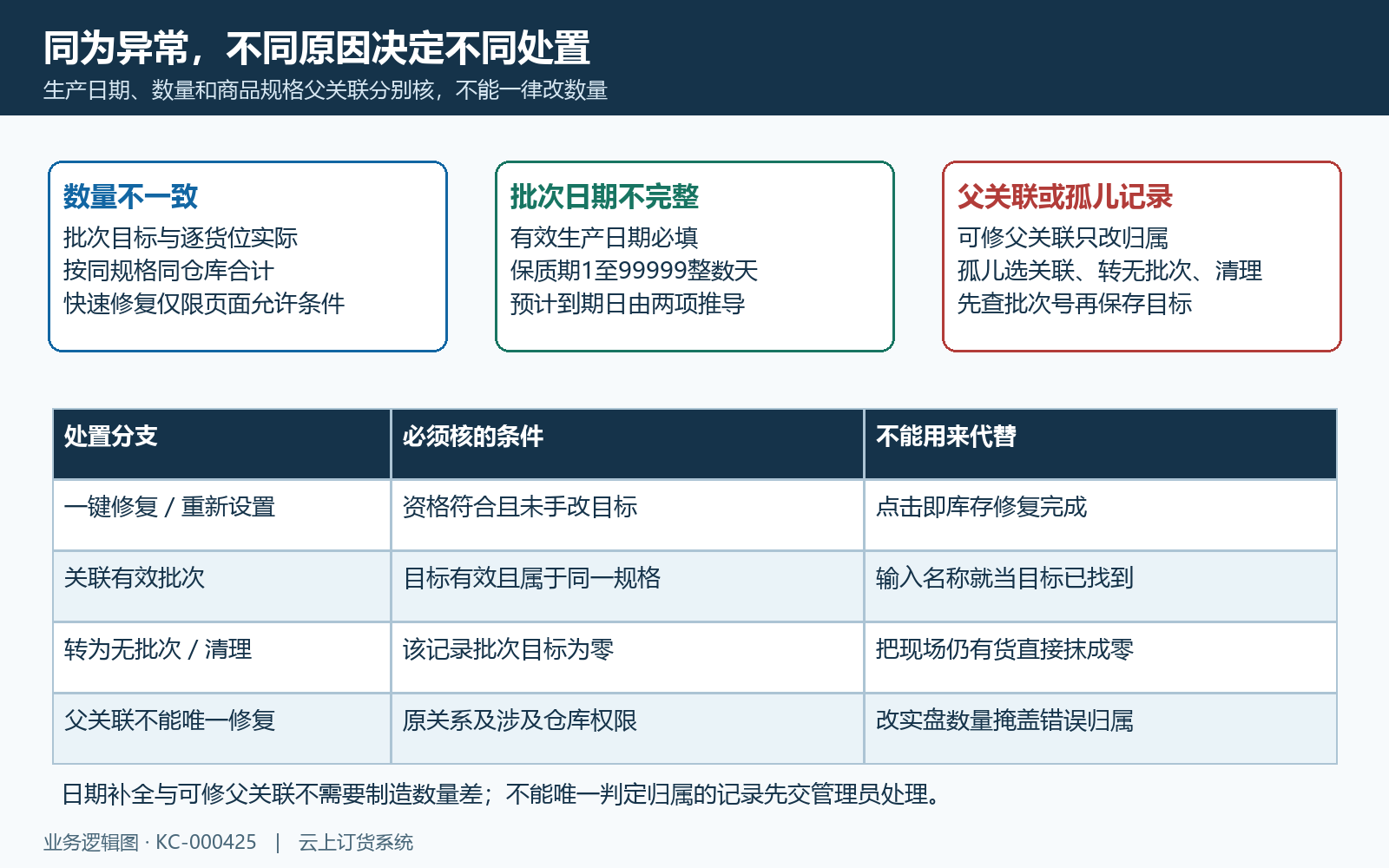
Task: Click the line "孤儿选关联、转无批次、清理"
Action: coord(1109,271)
